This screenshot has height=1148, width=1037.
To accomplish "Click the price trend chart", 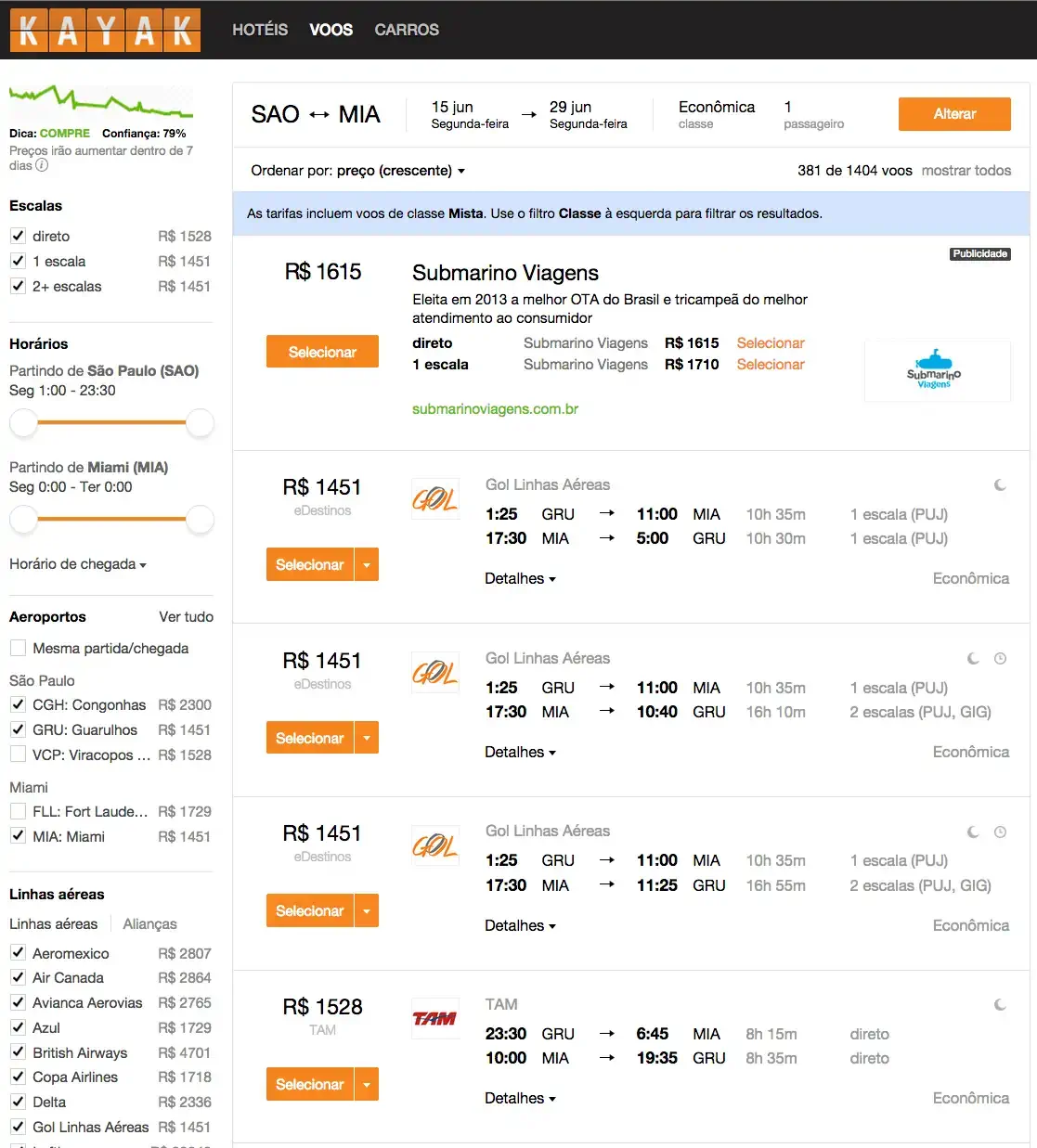I will 101,102.
